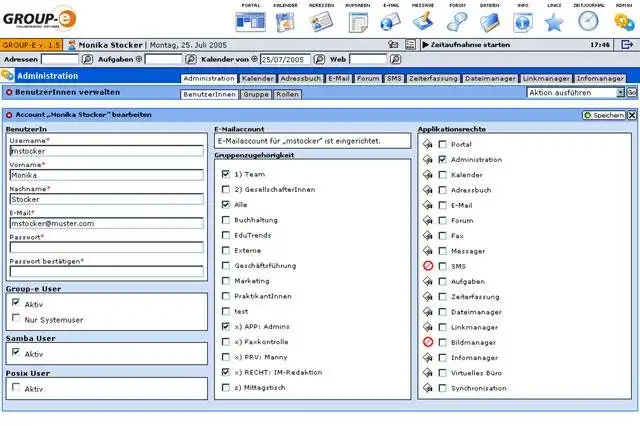The image size is (640, 426).
Task: Toggle the Samba User Aktiv checkbox
Action: (16, 352)
